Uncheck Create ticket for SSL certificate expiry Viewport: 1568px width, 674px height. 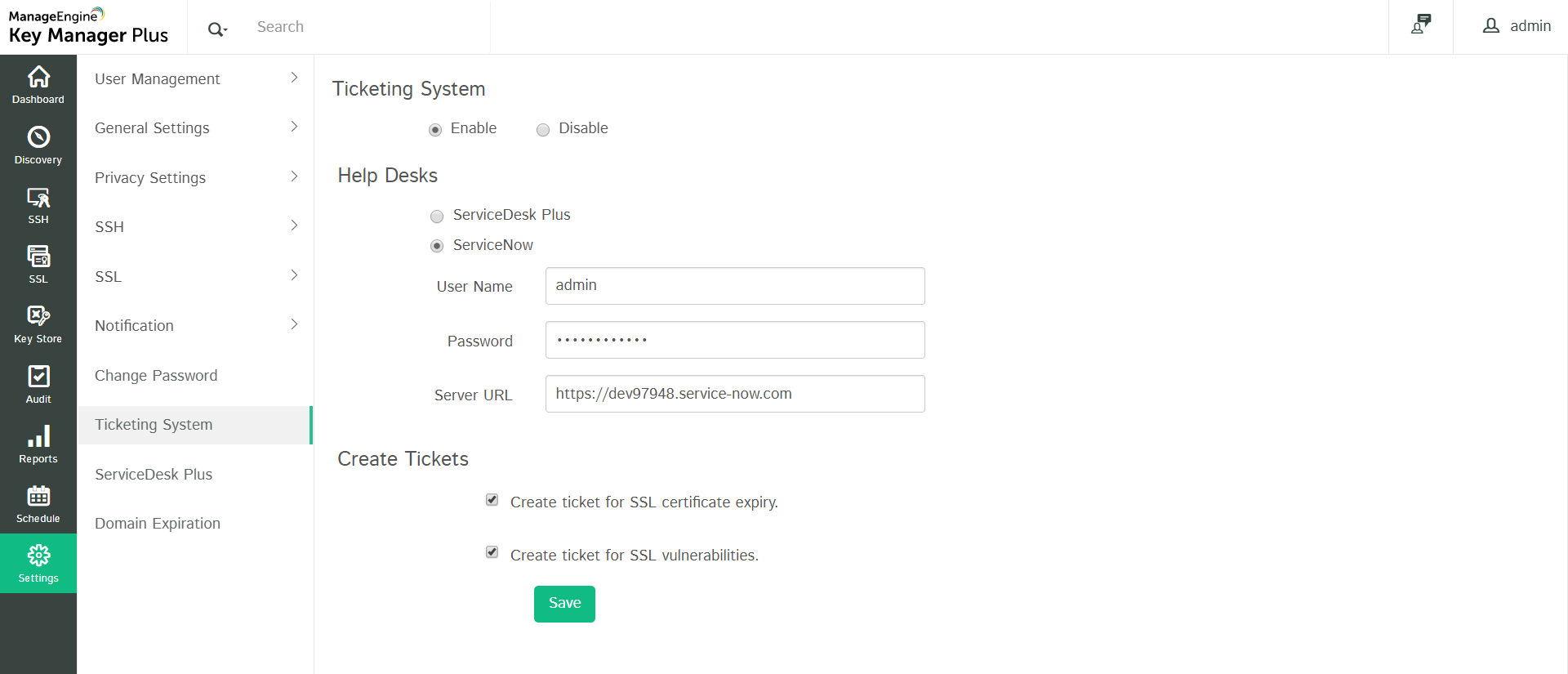click(x=492, y=499)
